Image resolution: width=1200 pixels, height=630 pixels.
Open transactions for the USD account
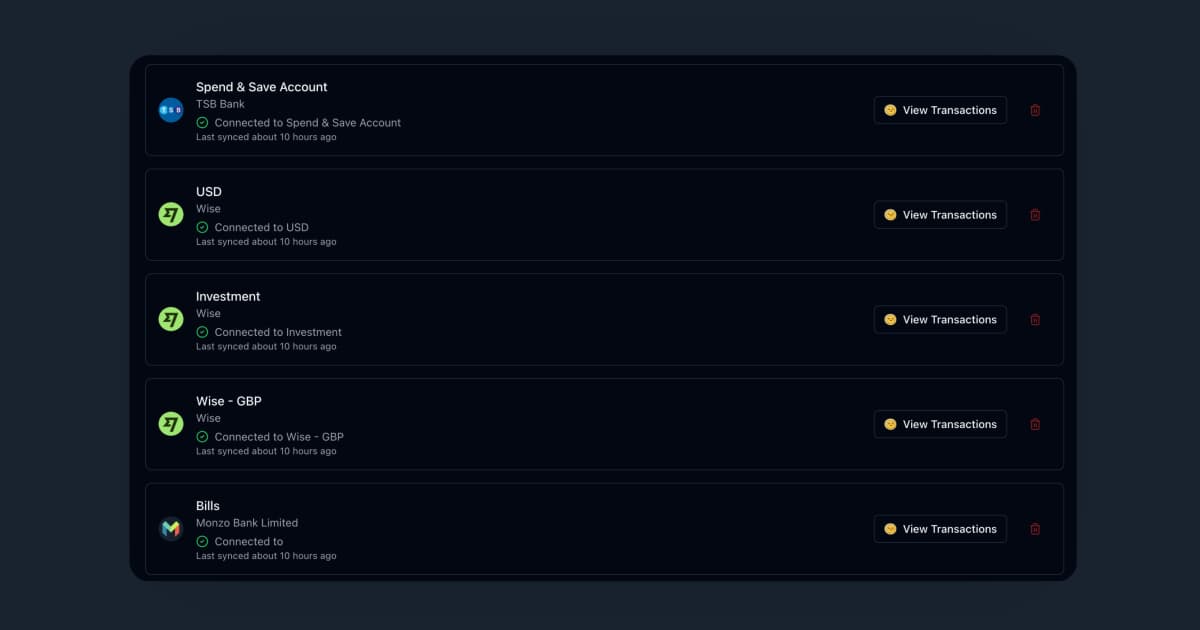[940, 214]
